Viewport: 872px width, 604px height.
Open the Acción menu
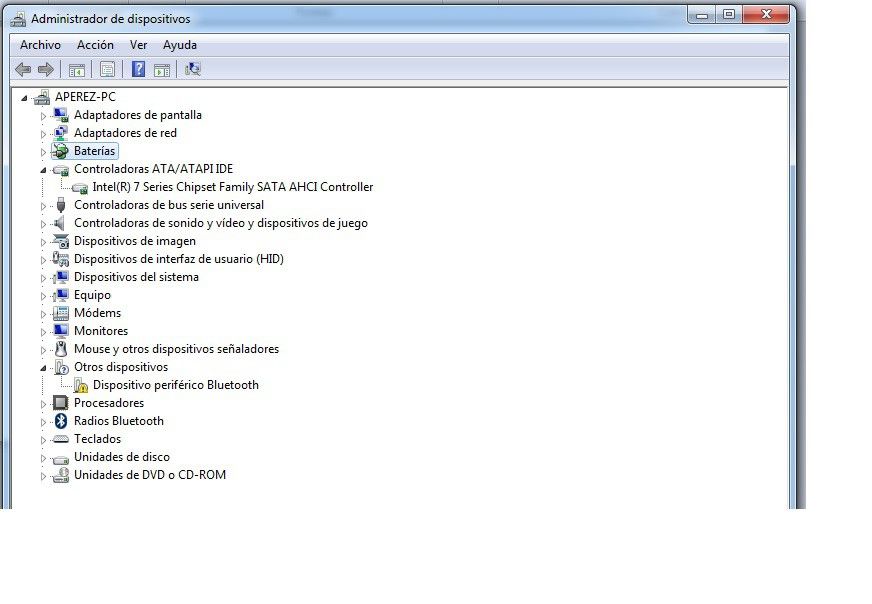(x=95, y=45)
